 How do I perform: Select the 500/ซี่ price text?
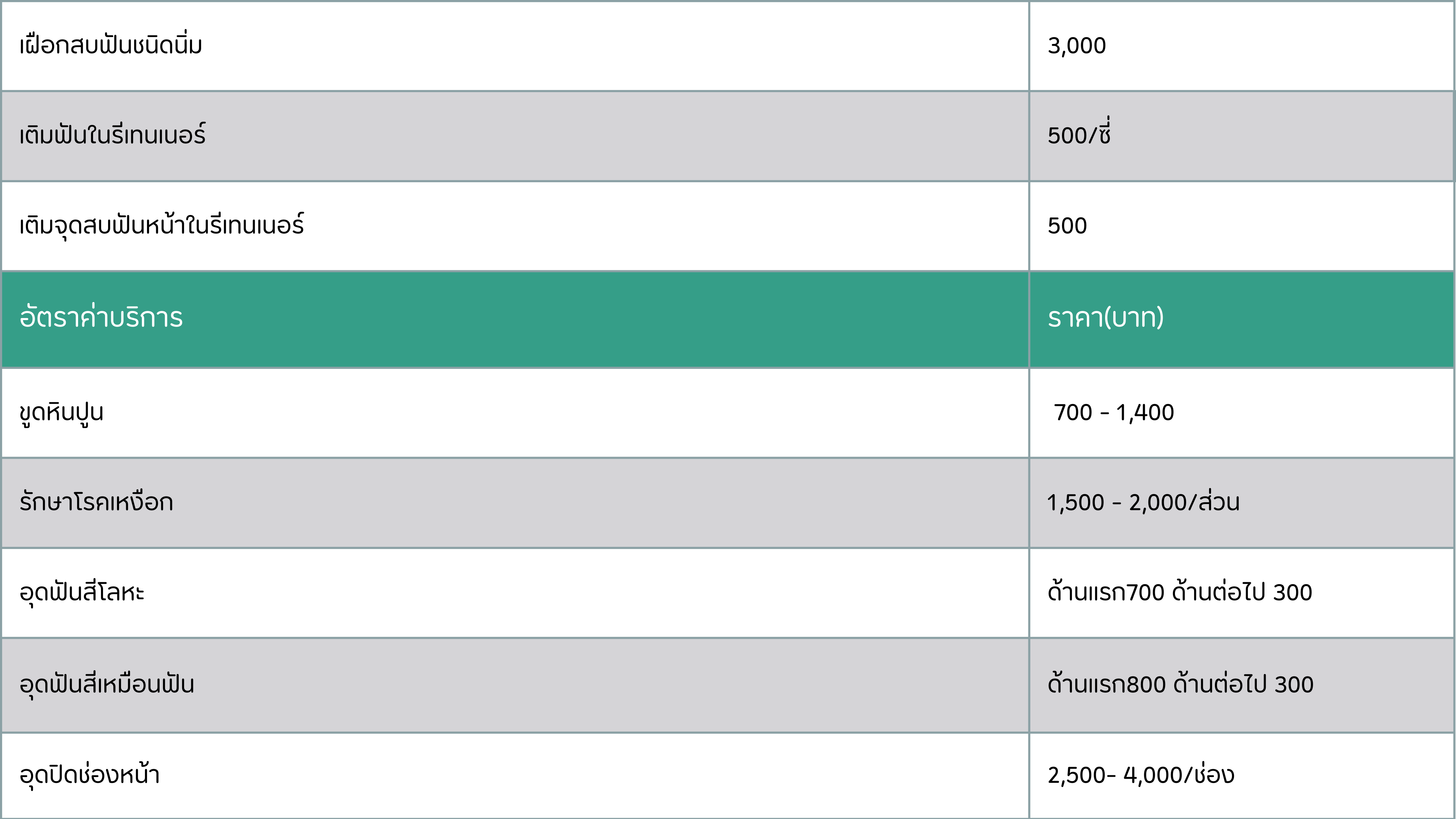click(x=1079, y=134)
